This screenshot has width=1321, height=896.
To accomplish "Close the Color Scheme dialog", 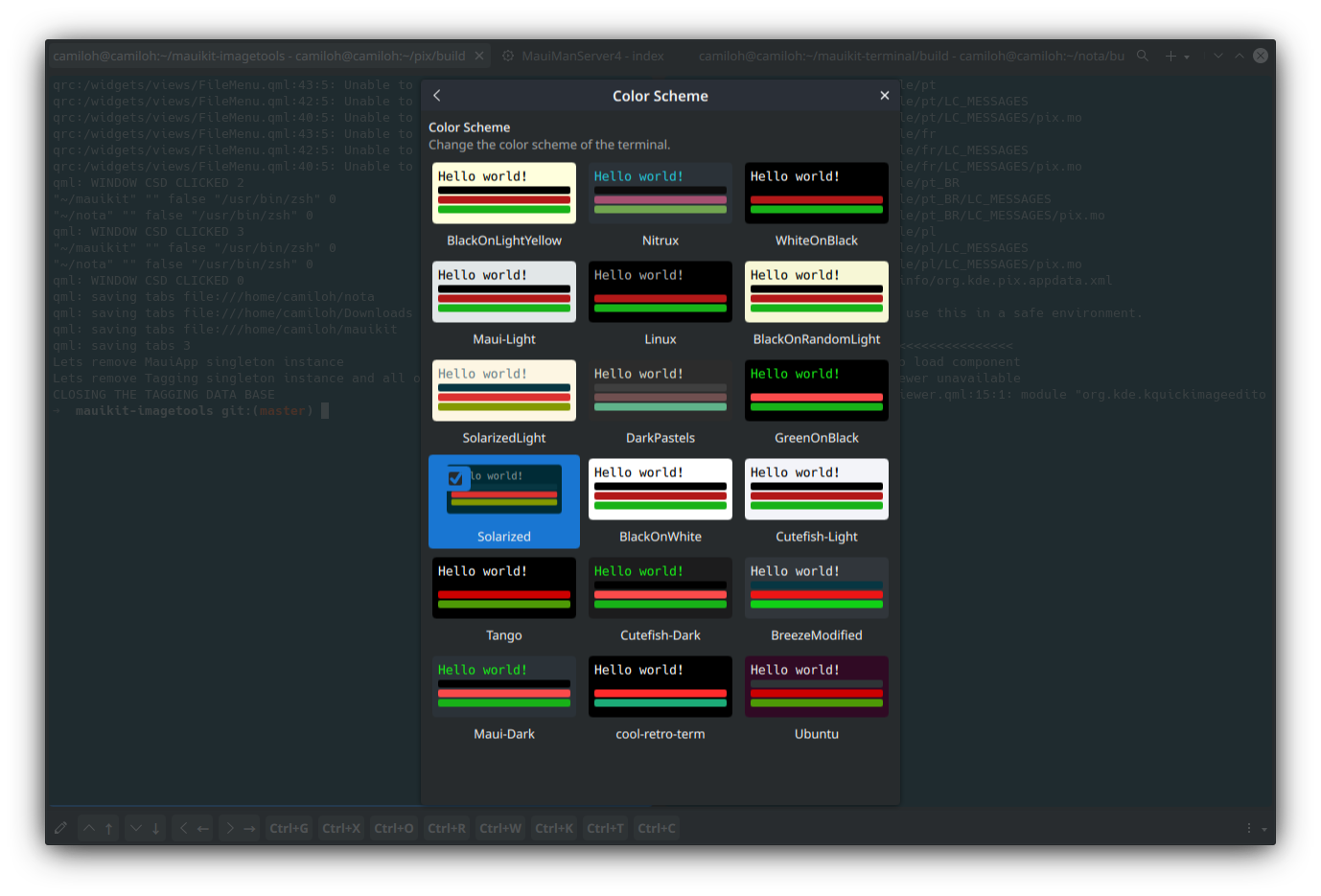I will [884, 96].
